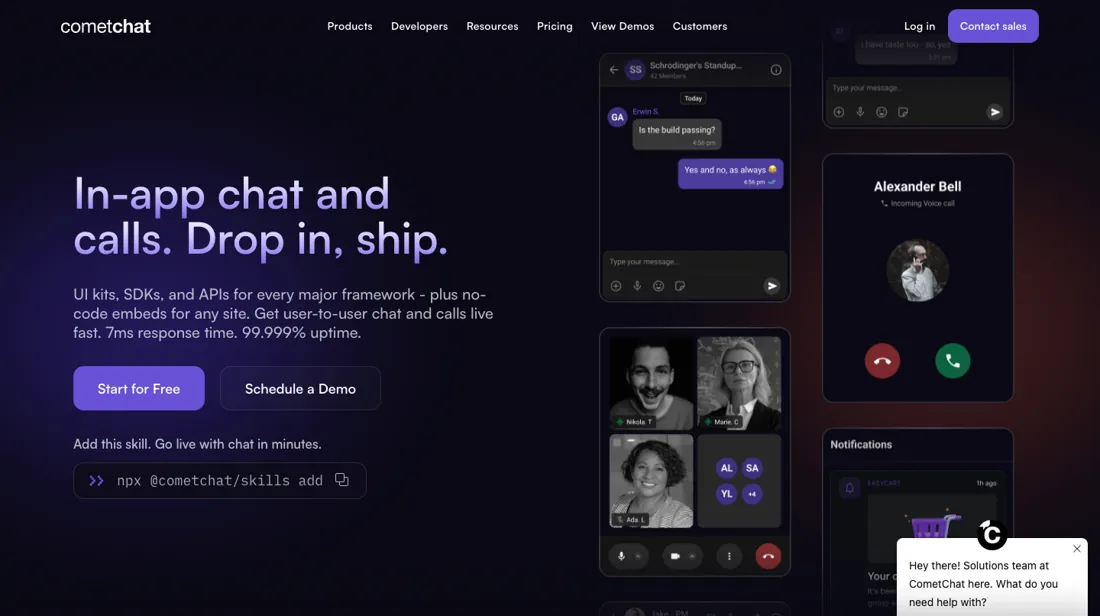The image size is (1100, 616).
Task: Copy the npx skills add command
Action: pyautogui.click(x=342, y=480)
